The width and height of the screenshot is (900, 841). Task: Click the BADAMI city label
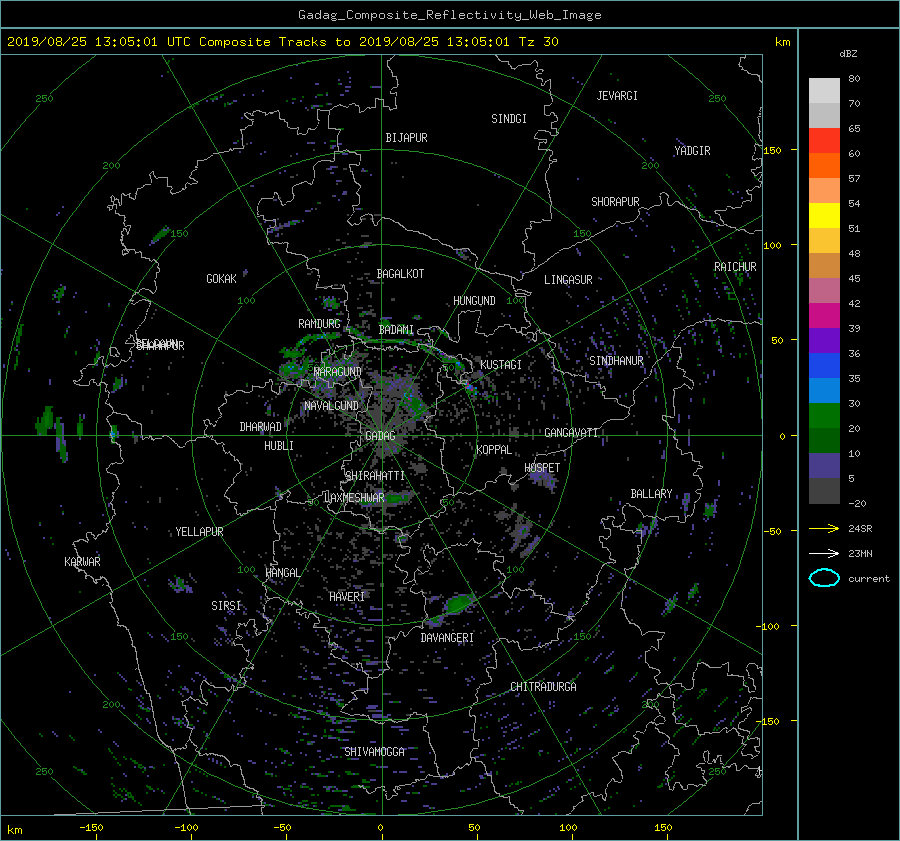pos(396,330)
